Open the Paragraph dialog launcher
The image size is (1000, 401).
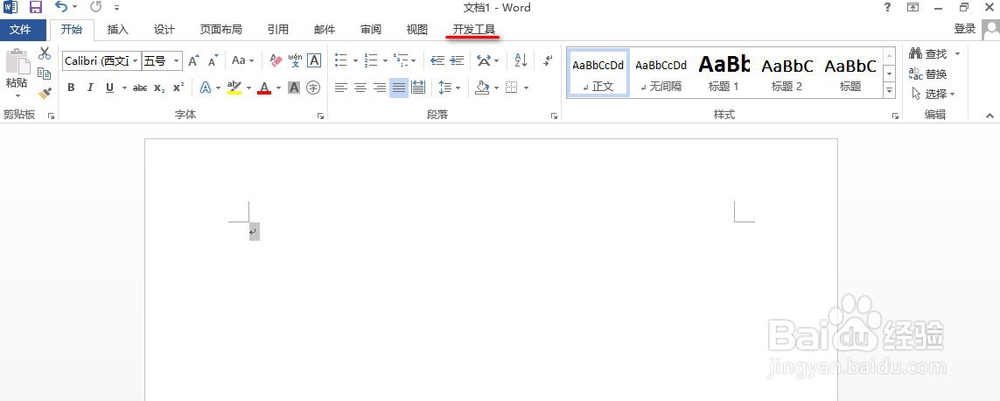coord(554,116)
